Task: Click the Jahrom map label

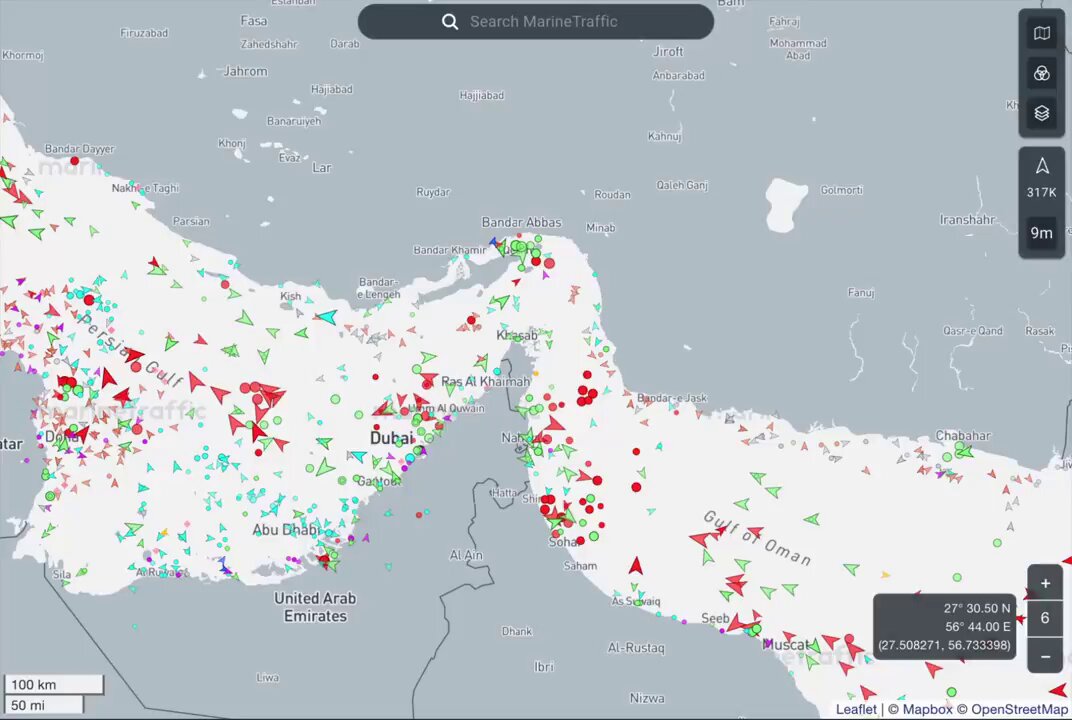Action: click(245, 71)
